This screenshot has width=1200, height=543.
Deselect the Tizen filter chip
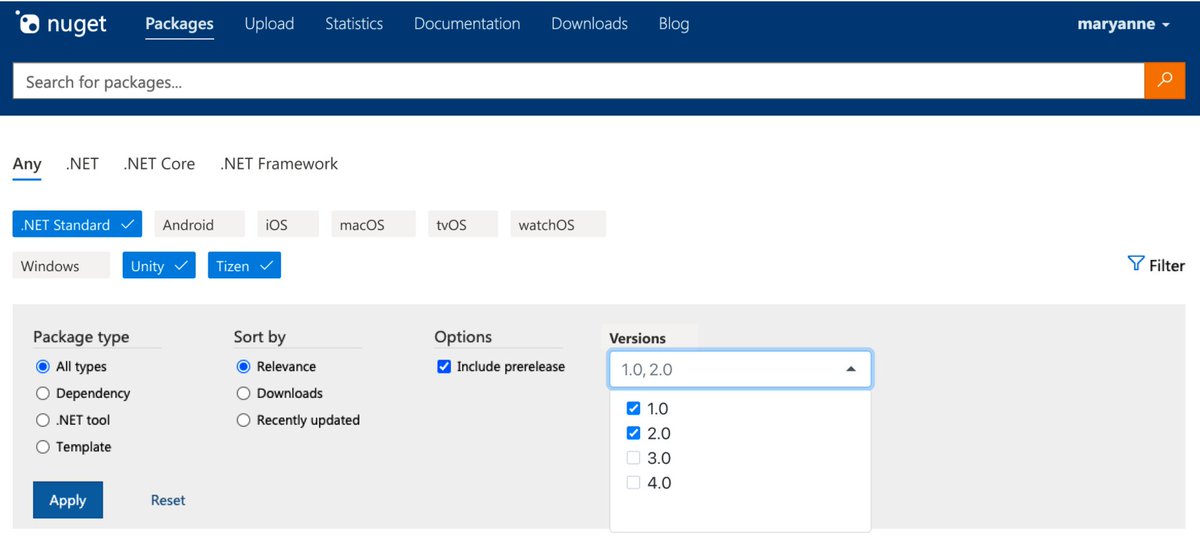click(245, 266)
